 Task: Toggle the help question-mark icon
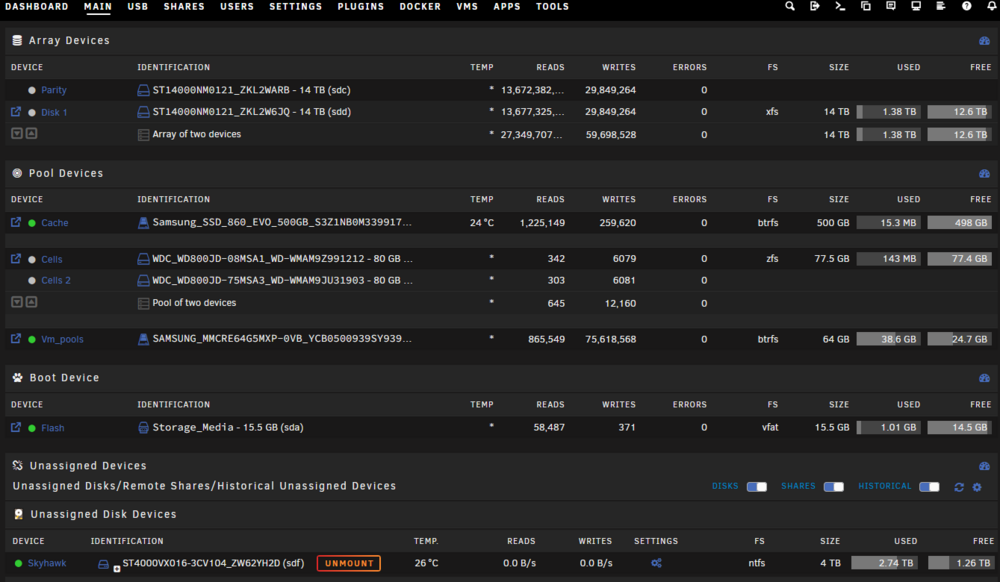[x=967, y=6]
